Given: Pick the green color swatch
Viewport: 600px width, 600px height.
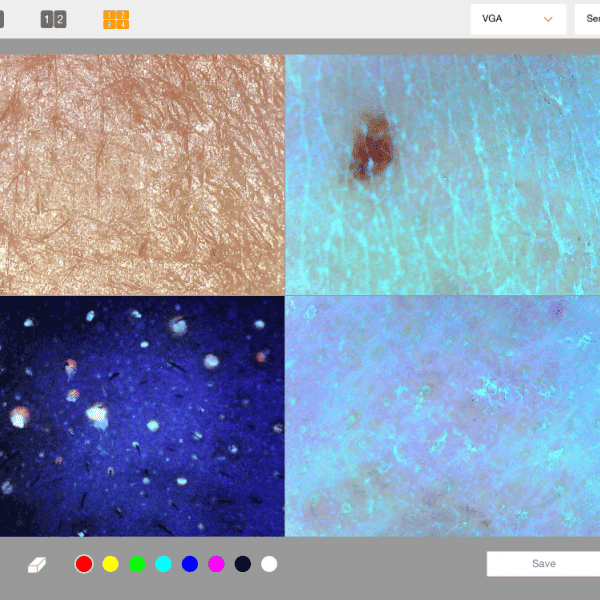Looking at the screenshot, I should point(137,564).
